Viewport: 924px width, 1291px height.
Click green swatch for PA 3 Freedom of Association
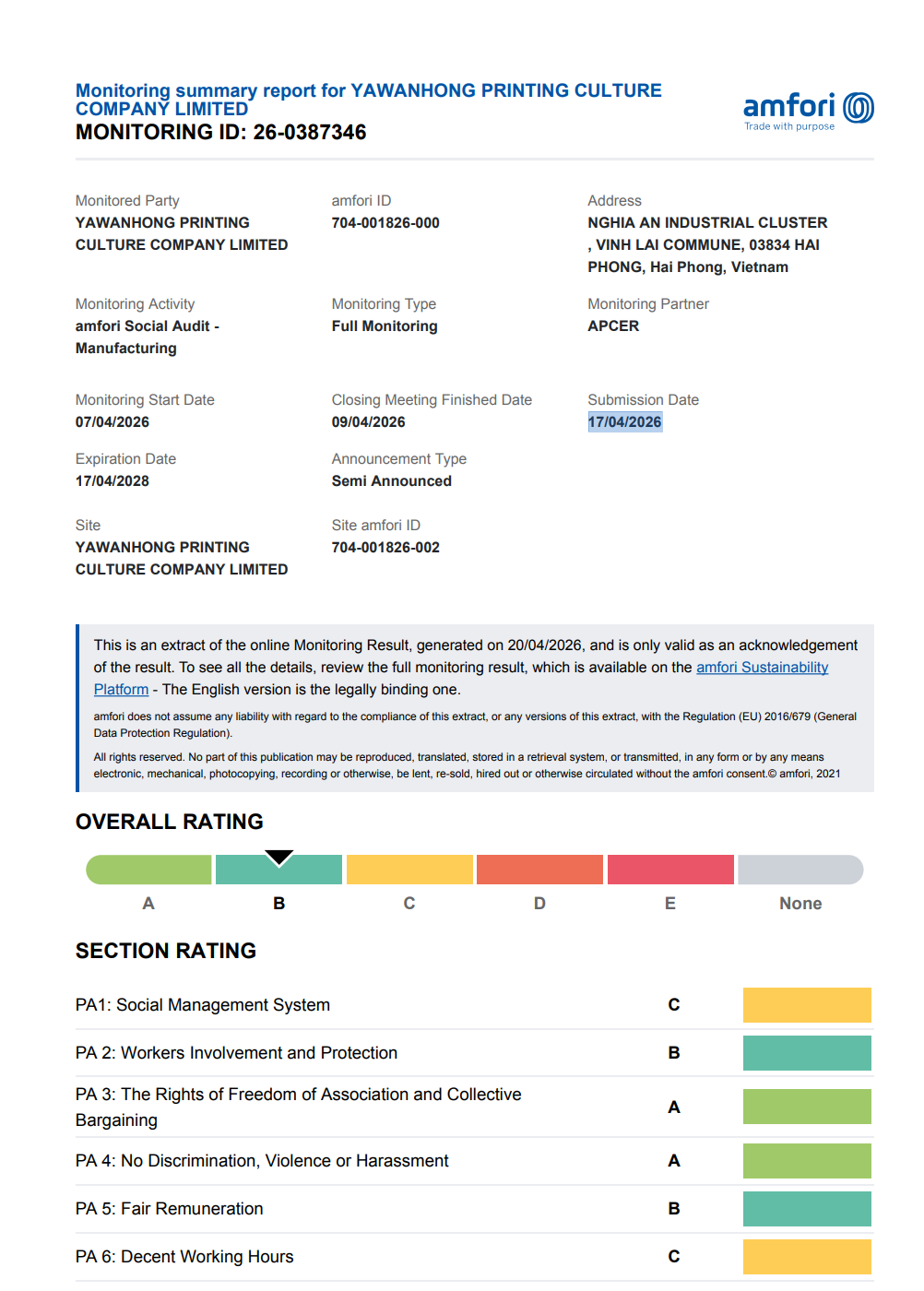(807, 1107)
